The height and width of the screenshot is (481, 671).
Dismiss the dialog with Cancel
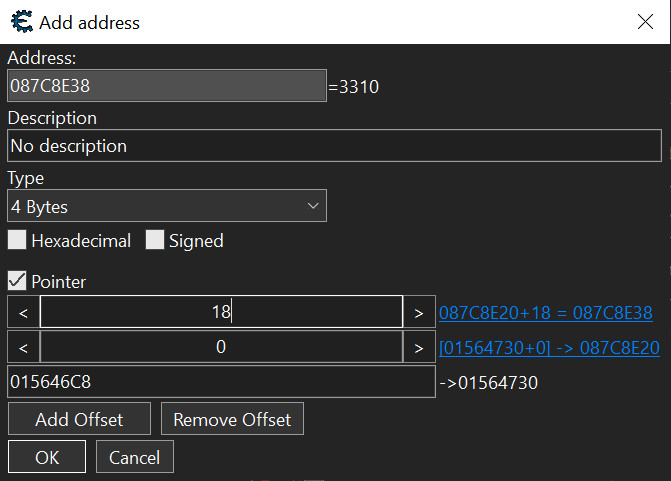pos(135,457)
